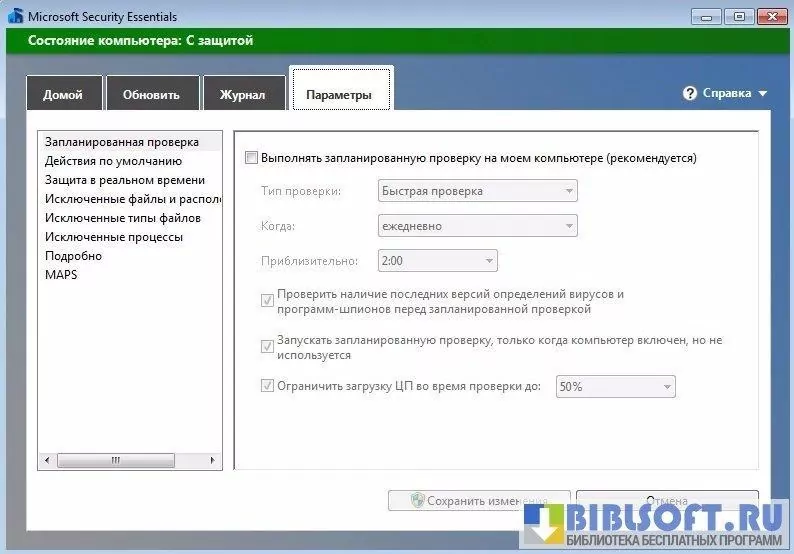Screen dimensions: 794x554
Task: Open the Тип проверки dropdown
Action: (477, 191)
